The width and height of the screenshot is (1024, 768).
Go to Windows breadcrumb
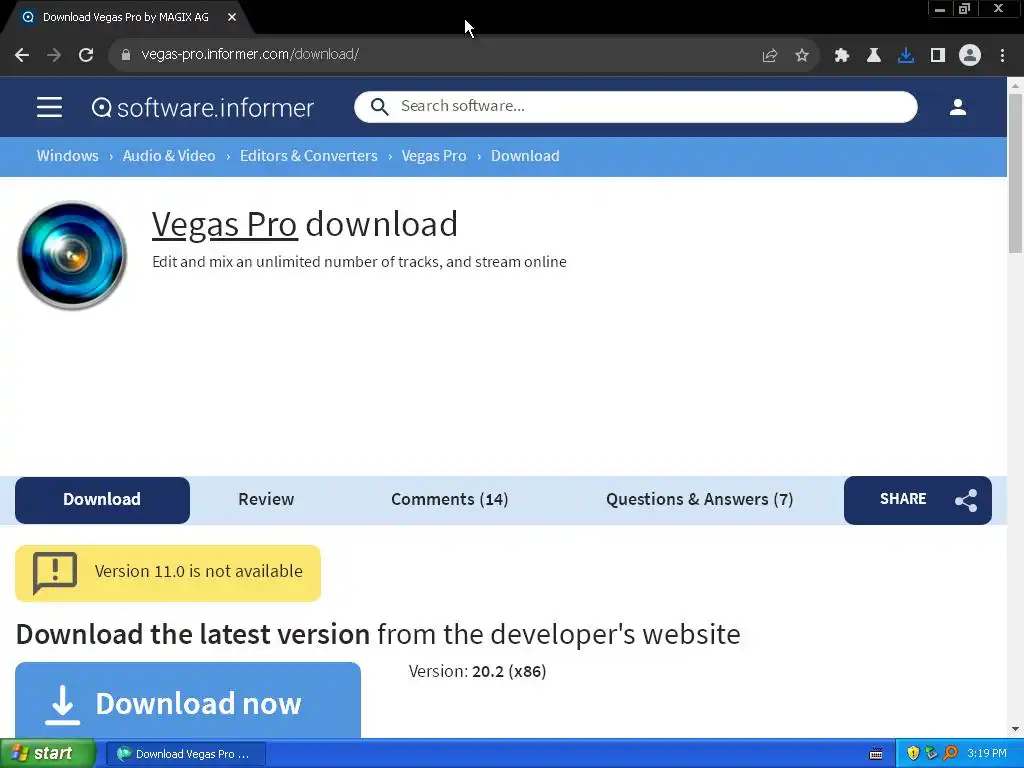click(67, 156)
